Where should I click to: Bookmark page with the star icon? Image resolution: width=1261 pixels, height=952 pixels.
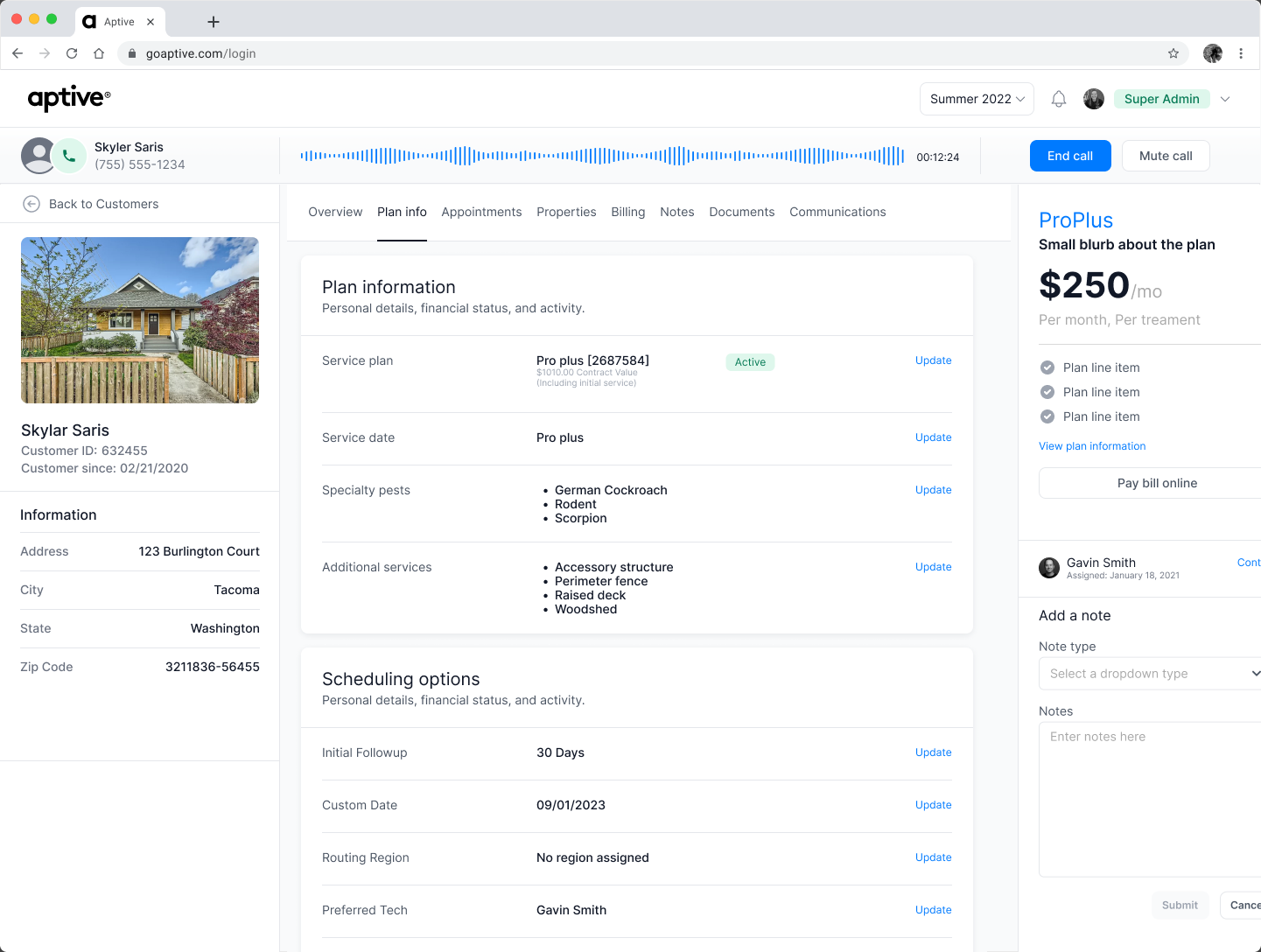[x=1173, y=53]
